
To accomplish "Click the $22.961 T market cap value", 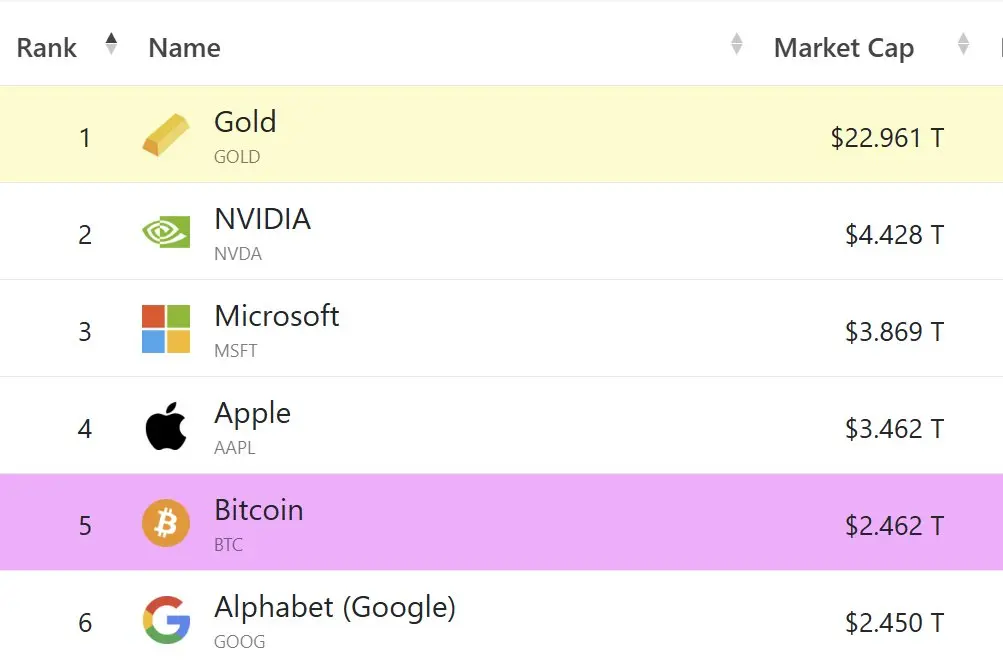I will tap(887, 138).
